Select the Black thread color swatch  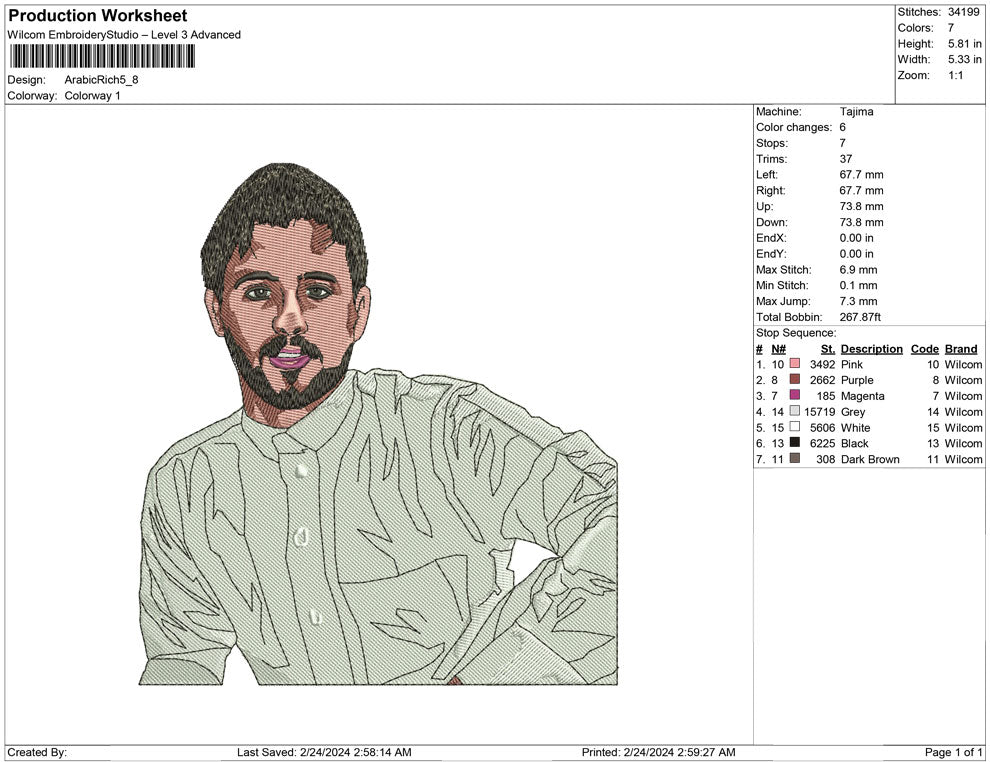795,443
